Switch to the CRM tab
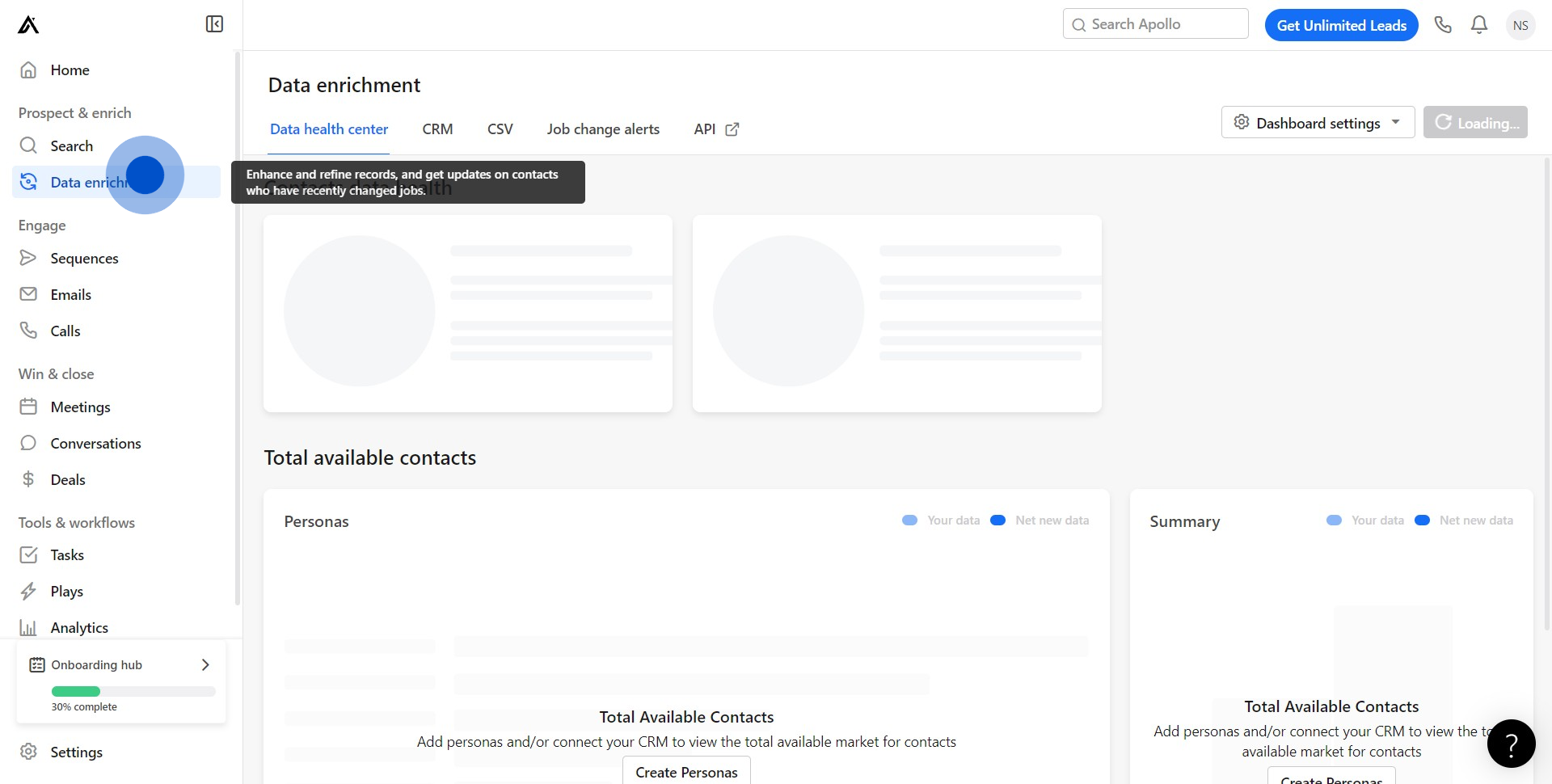This screenshot has width=1552, height=784. [x=437, y=129]
